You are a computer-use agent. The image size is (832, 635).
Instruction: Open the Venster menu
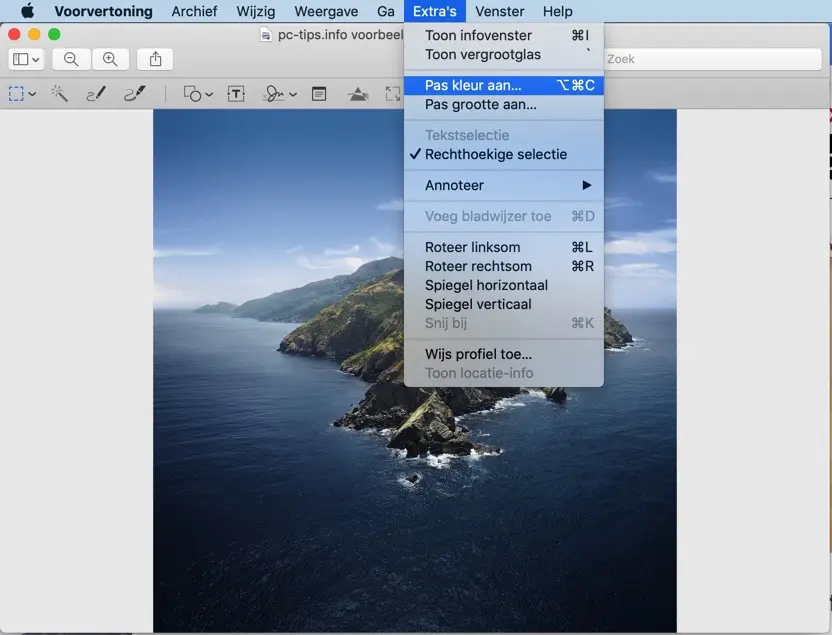499,11
